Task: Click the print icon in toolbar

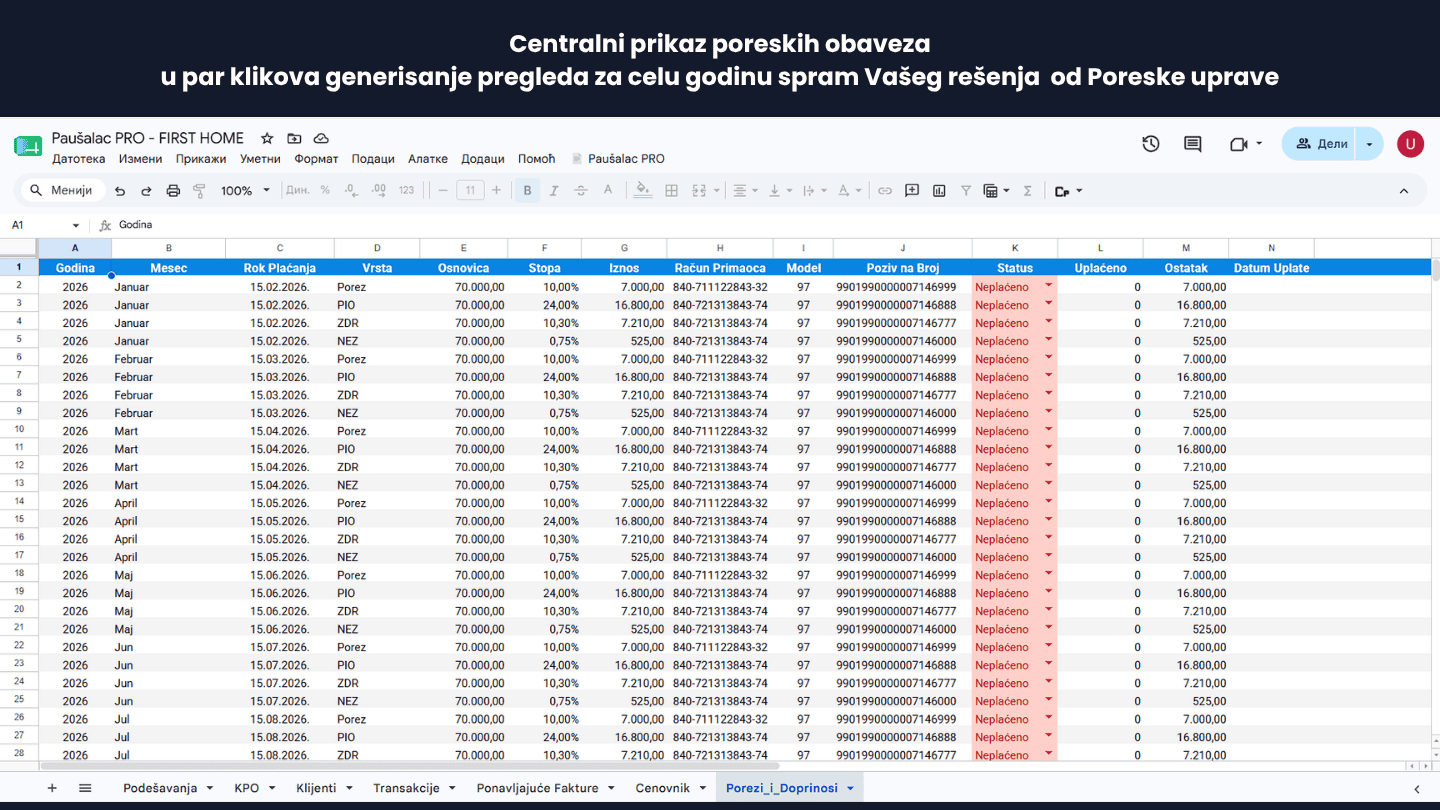Action: click(x=173, y=190)
